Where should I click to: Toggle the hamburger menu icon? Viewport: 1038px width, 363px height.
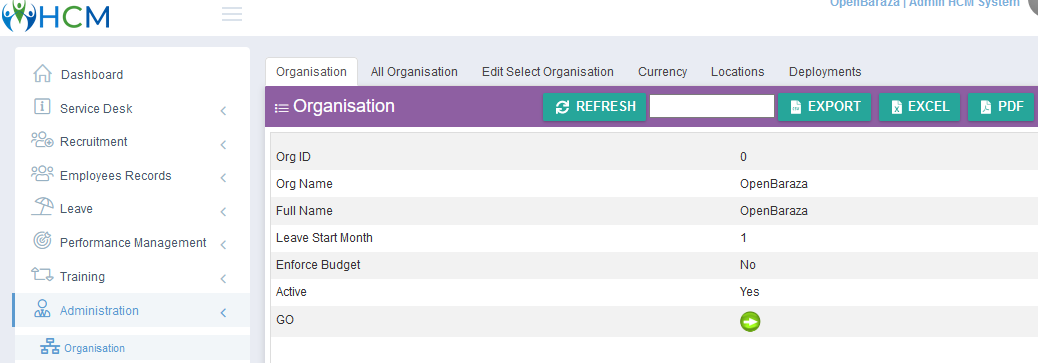click(x=232, y=14)
